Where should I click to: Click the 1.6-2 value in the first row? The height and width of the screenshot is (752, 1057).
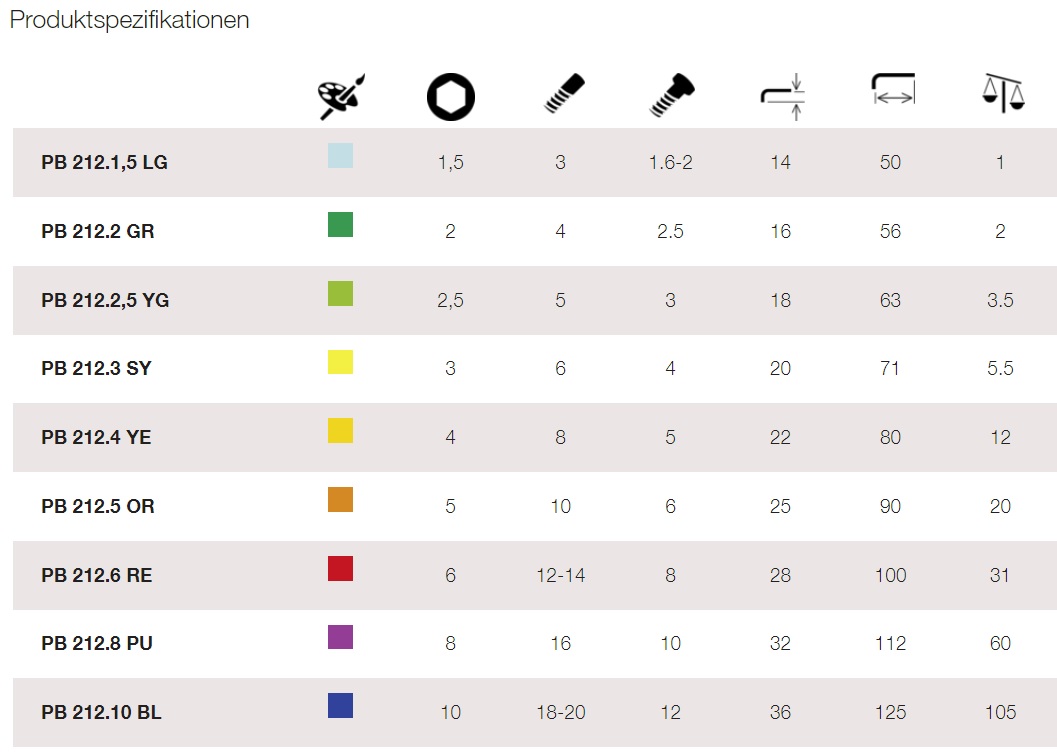(x=671, y=162)
